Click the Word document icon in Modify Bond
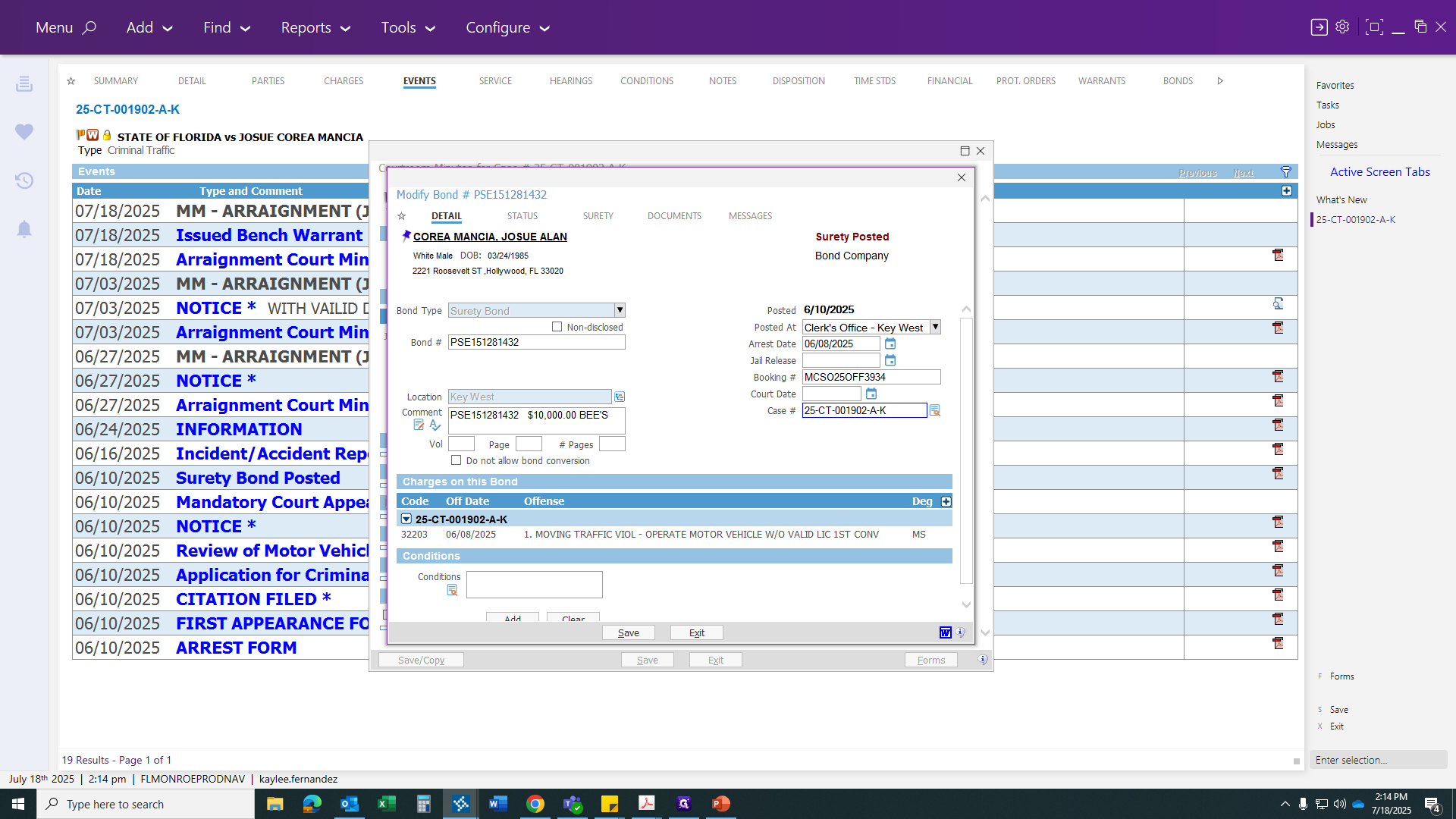 tap(945, 632)
